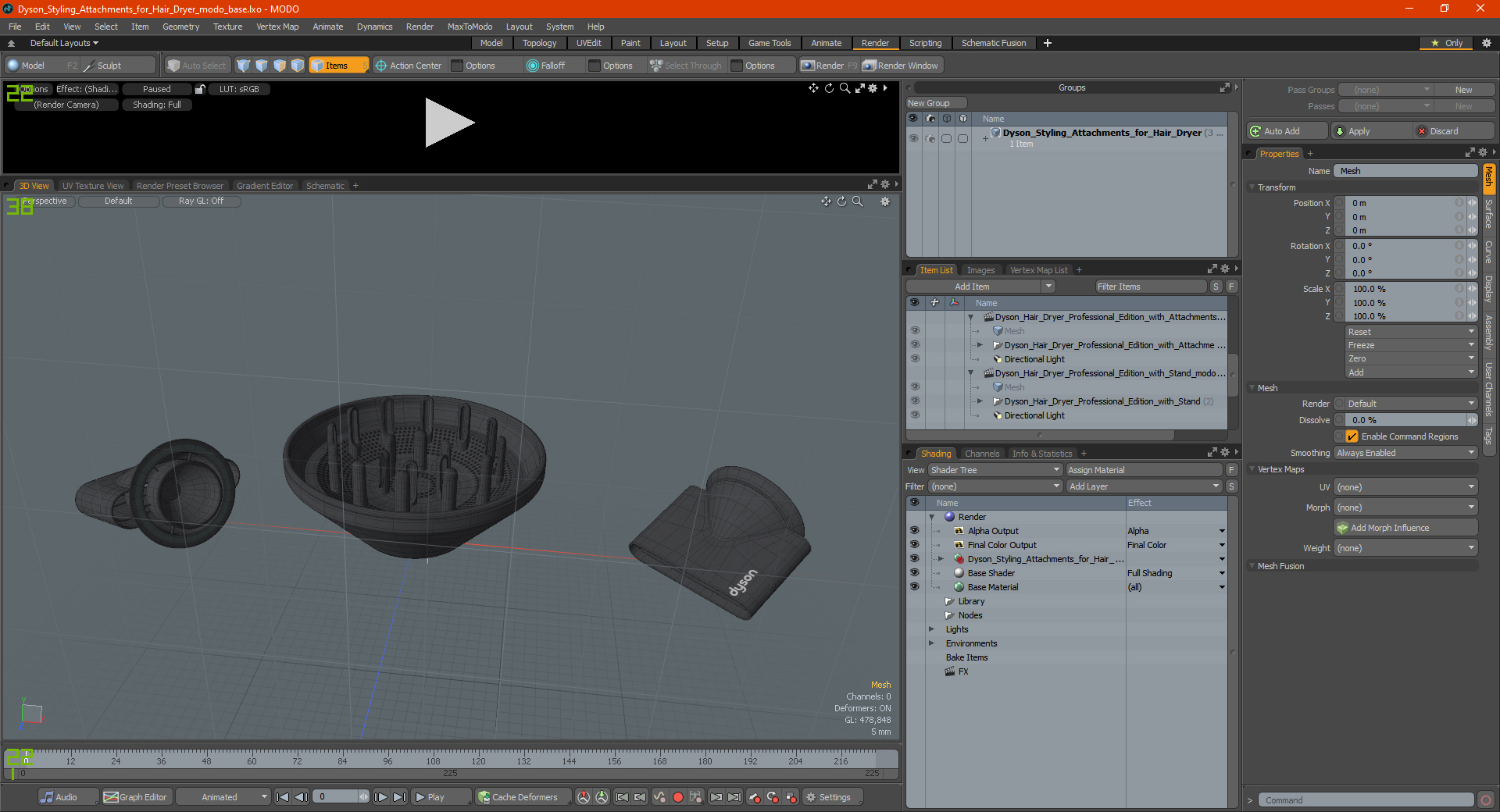
Task: Go to last frame
Action: pos(399,797)
